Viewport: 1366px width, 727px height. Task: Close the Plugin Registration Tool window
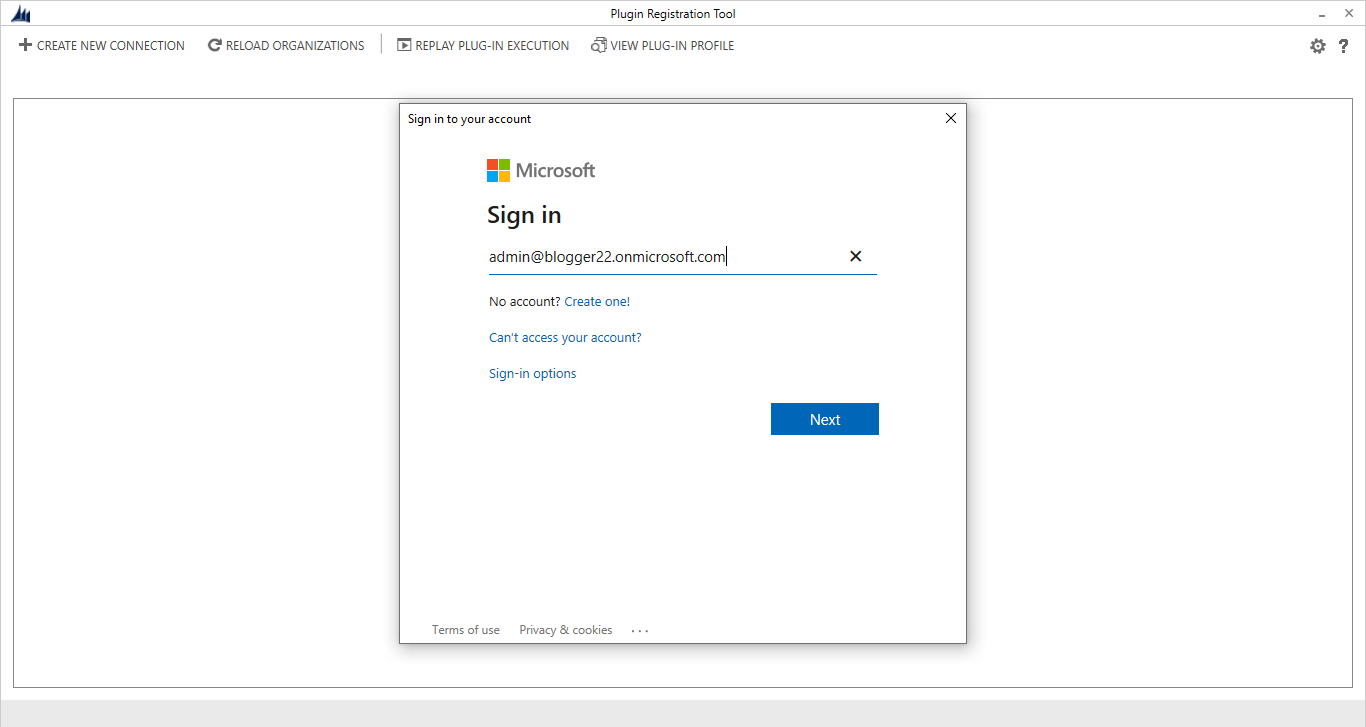[x=1348, y=13]
